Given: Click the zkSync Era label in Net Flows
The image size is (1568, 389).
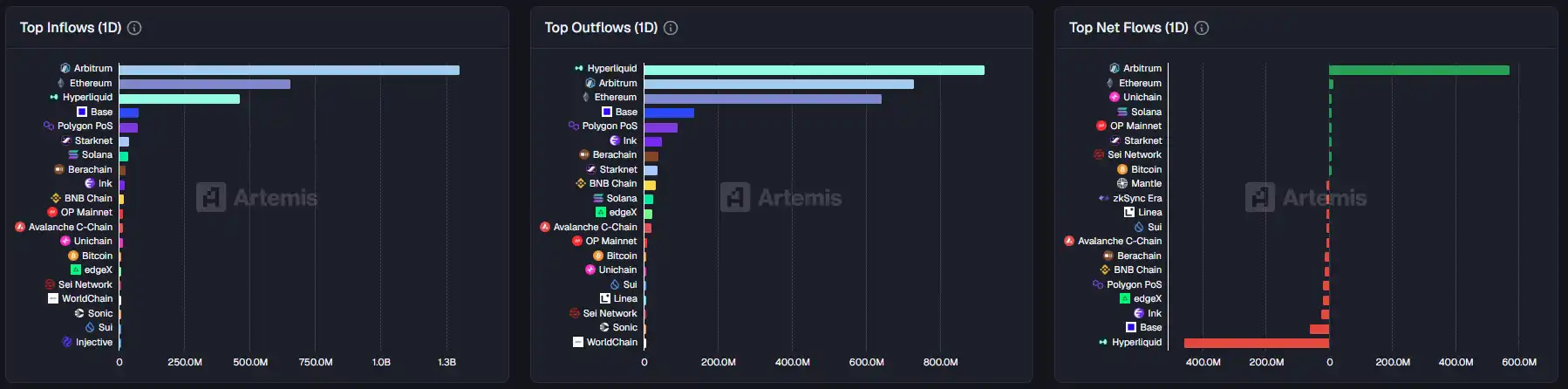Looking at the screenshot, I should [x=1137, y=198].
